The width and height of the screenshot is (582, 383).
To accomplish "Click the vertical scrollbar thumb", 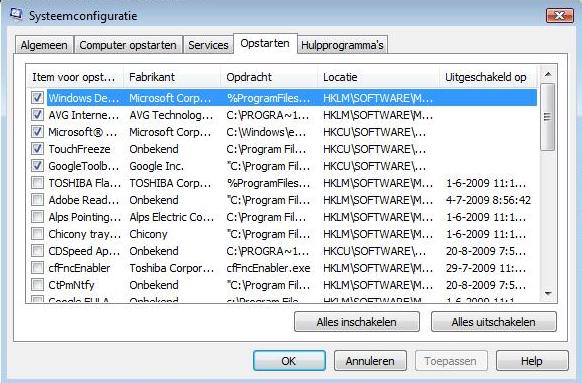I will click(x=547, y=117).
